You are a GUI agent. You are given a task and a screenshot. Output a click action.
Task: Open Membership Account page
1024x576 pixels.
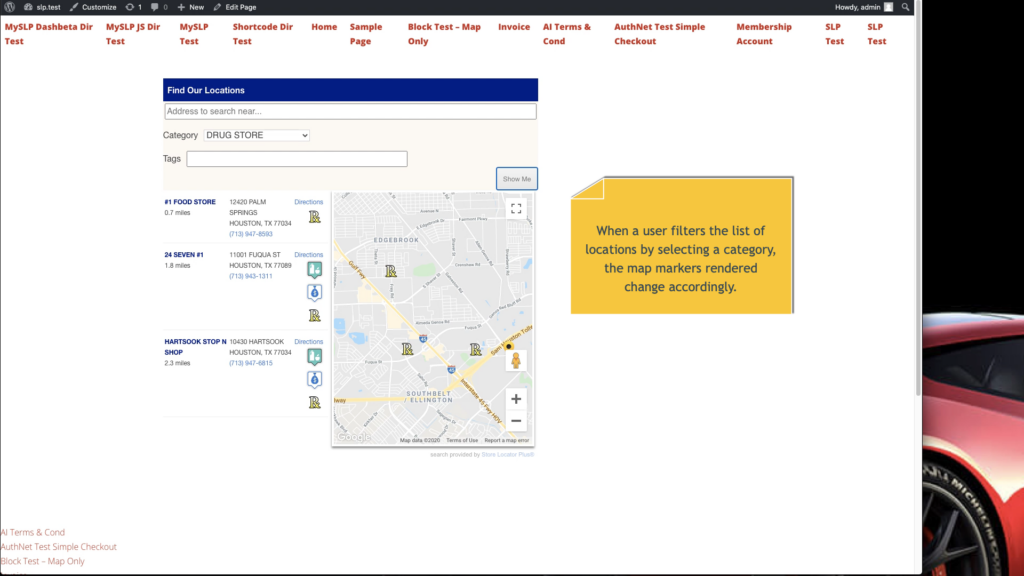tap(764, 34)
